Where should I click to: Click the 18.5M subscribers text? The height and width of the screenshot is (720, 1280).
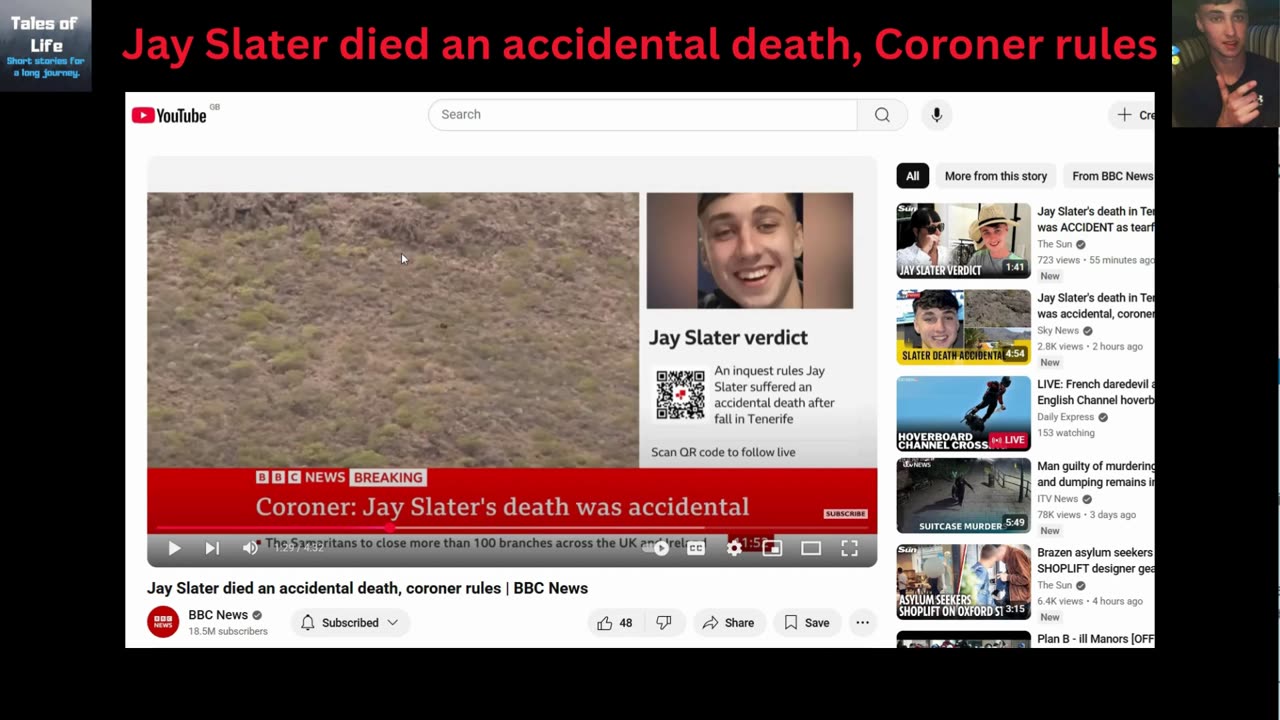coord(228,632)
